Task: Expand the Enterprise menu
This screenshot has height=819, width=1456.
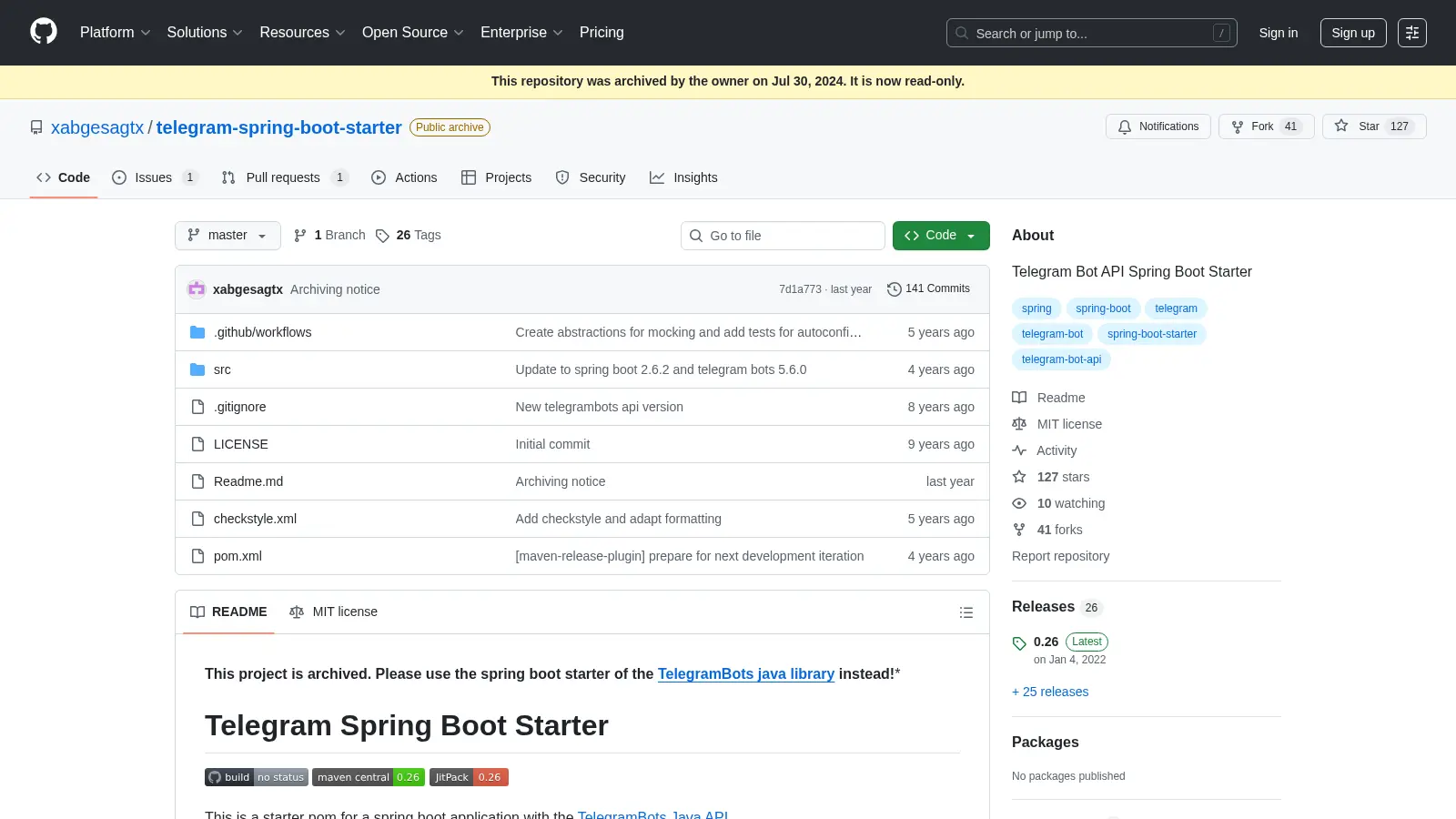Action: 521,32
